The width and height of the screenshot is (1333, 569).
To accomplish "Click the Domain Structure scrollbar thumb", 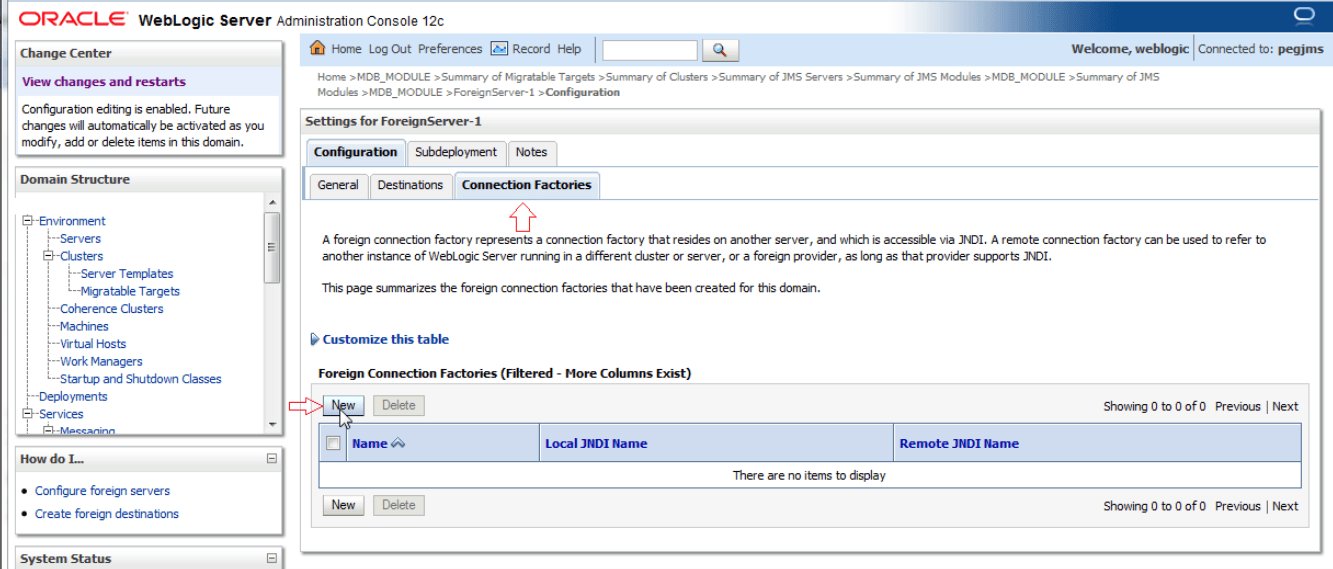I will 271,248.
